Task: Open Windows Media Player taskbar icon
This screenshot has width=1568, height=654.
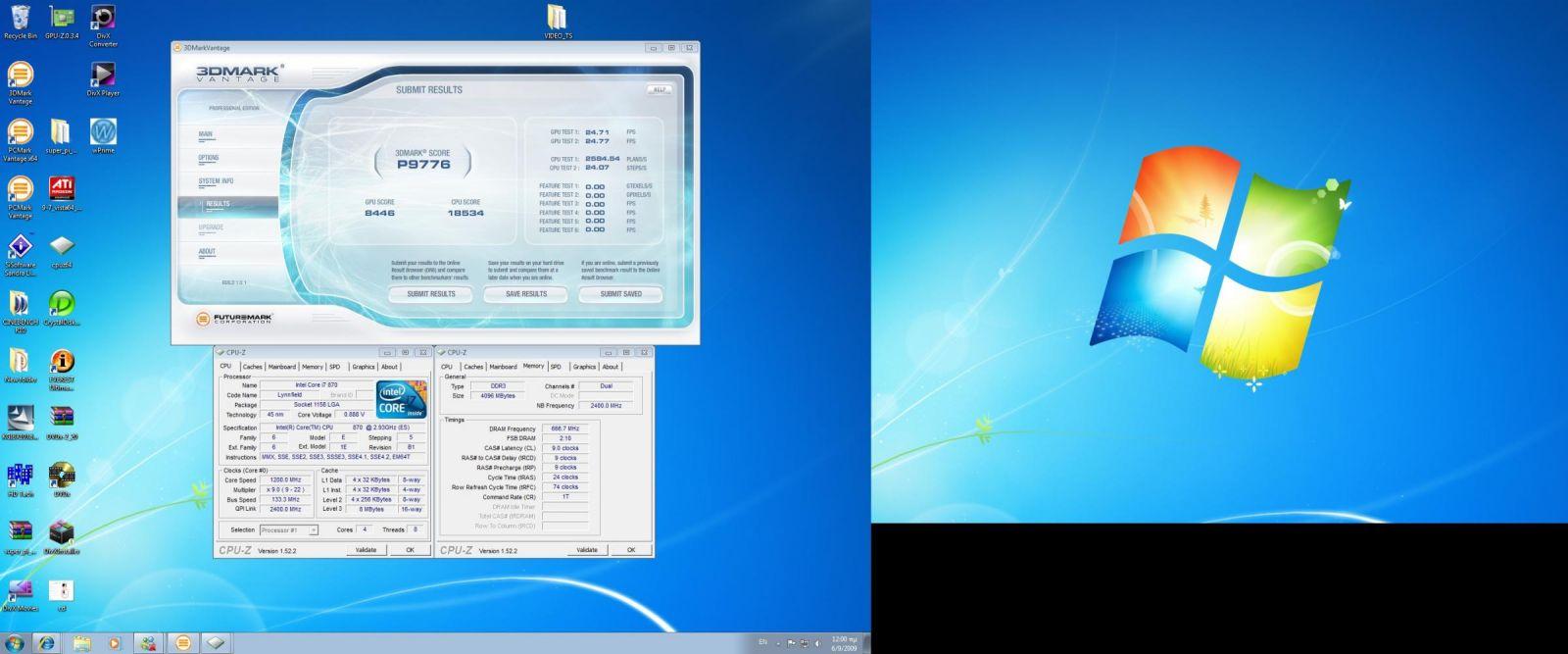Action: [114, 643]
